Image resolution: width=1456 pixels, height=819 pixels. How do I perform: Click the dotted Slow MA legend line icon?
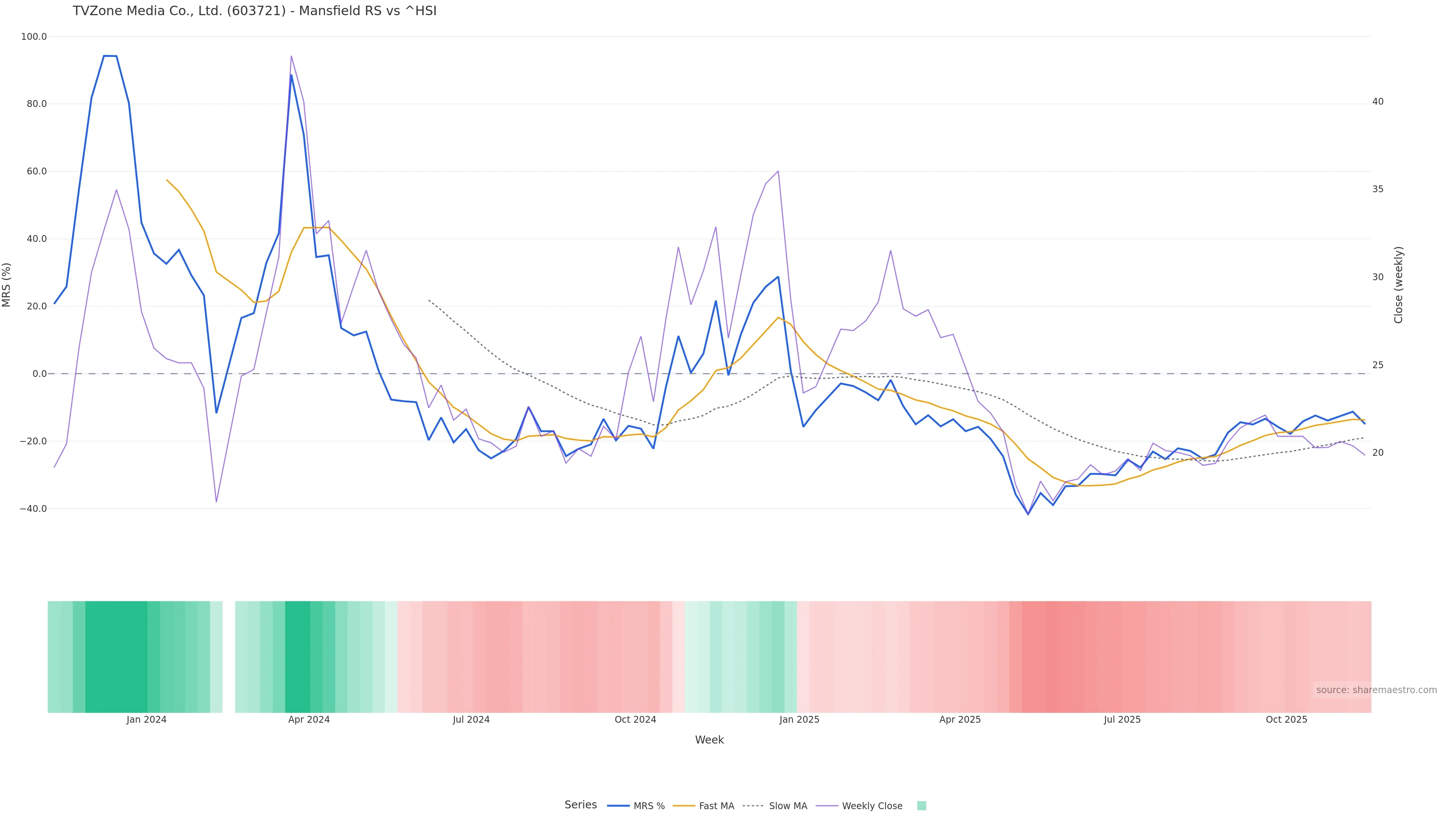tap(753, 806)
